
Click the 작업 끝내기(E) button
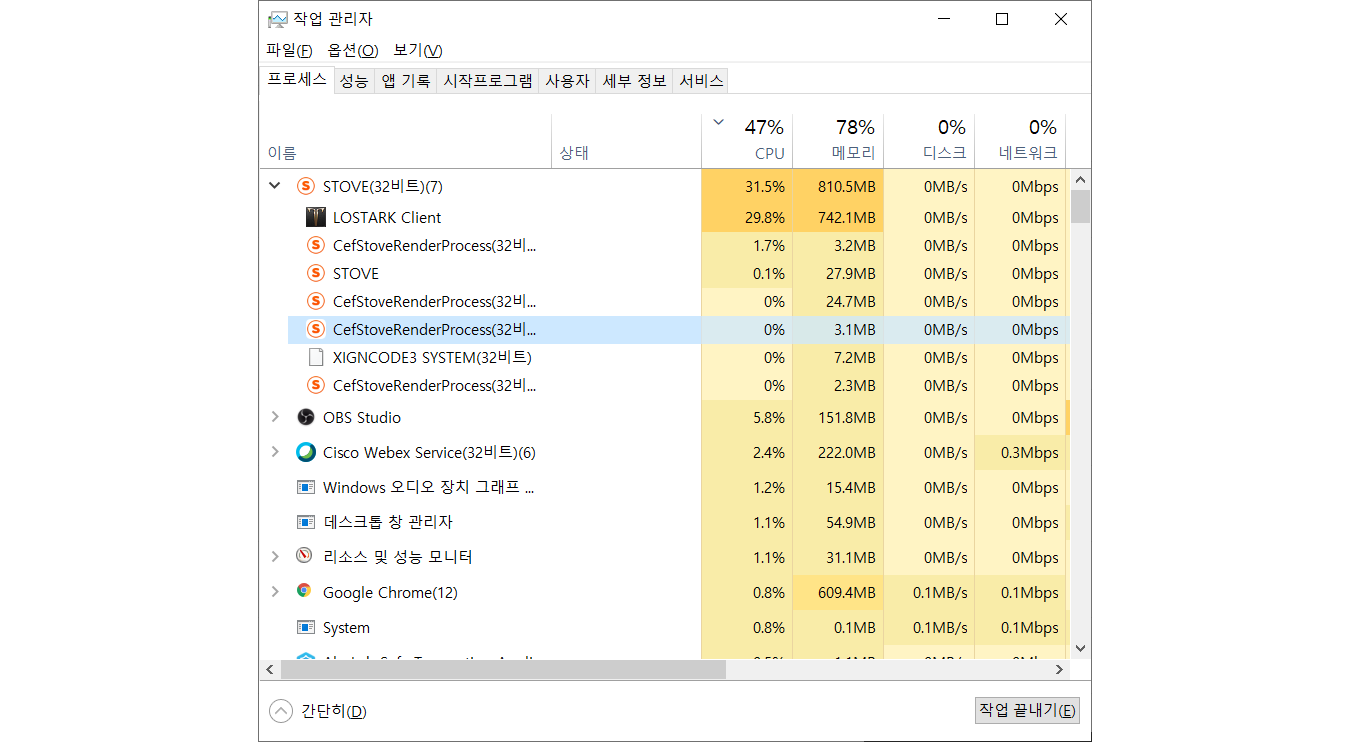[x=1027, y=710]
